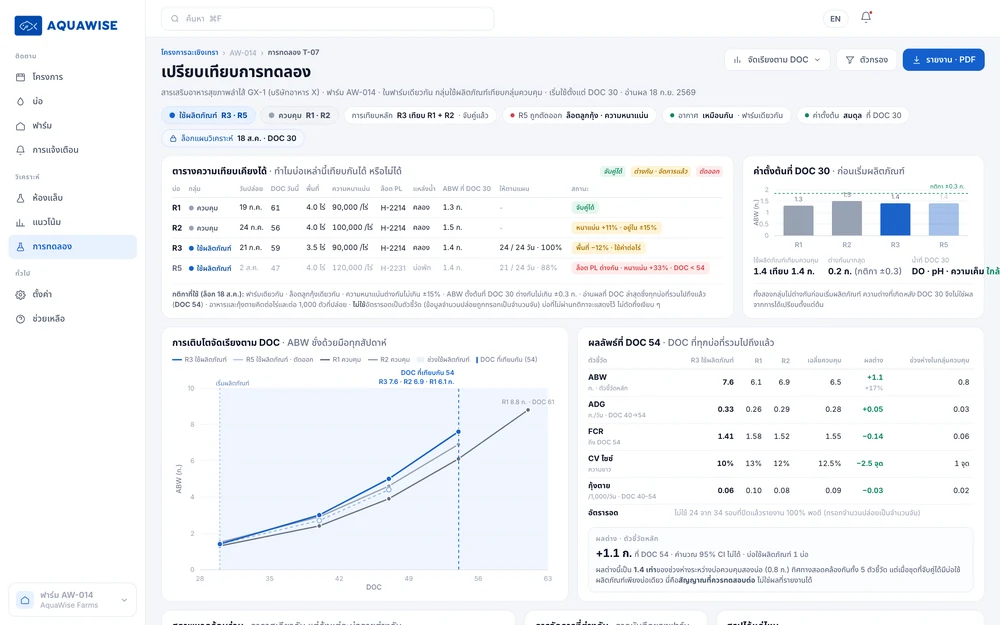Image resolution: width=1000 pixels, height=625 pixels.
Task: Open the EN language selector
Action: (x=835, y=18)
